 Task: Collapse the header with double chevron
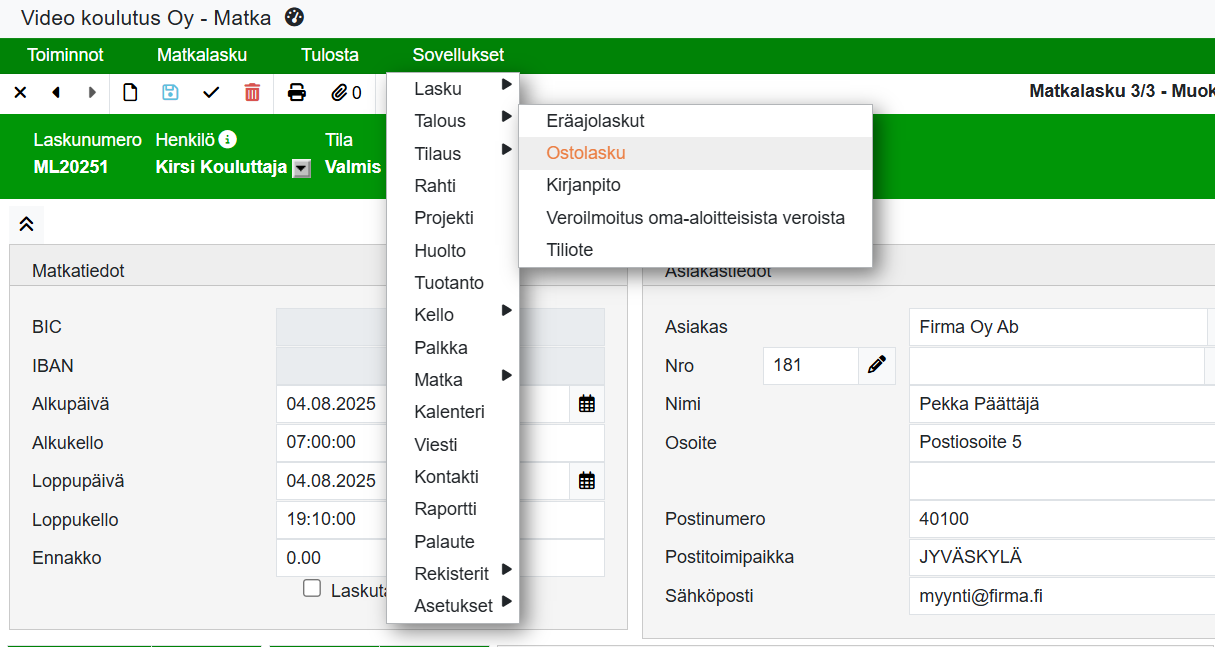pos(27,224)
